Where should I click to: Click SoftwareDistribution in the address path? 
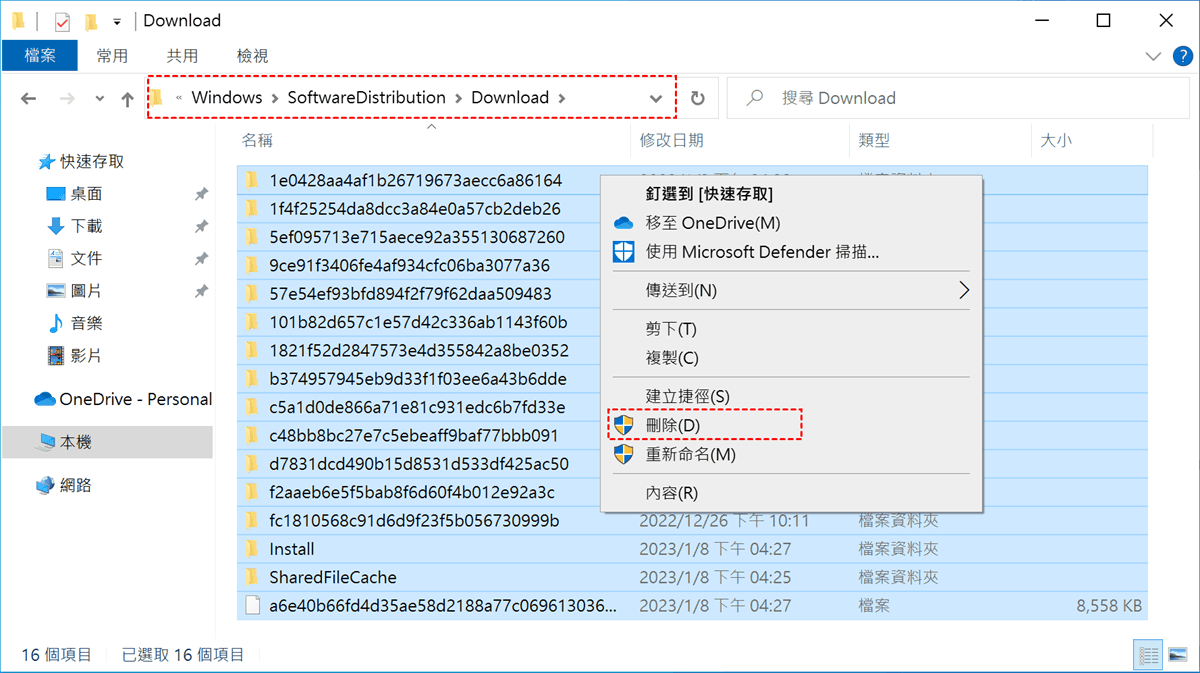point(366,98)
